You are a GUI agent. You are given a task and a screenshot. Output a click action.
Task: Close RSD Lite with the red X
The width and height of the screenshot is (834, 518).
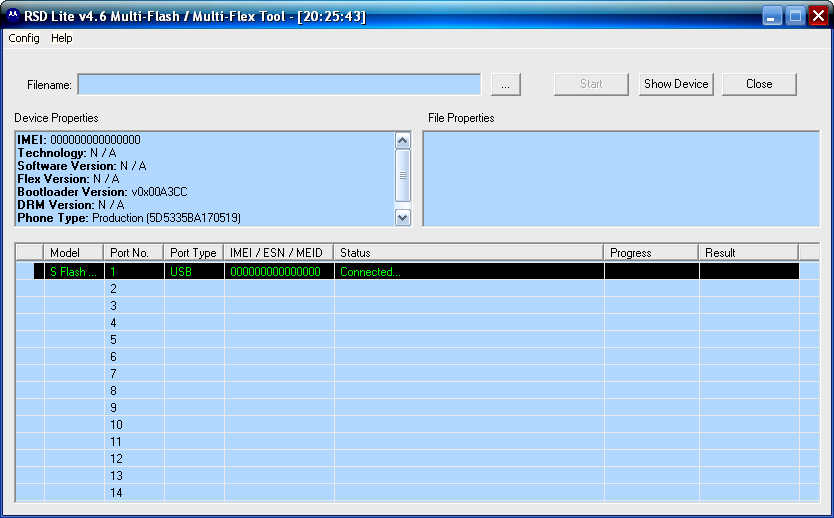click(818, 16)
